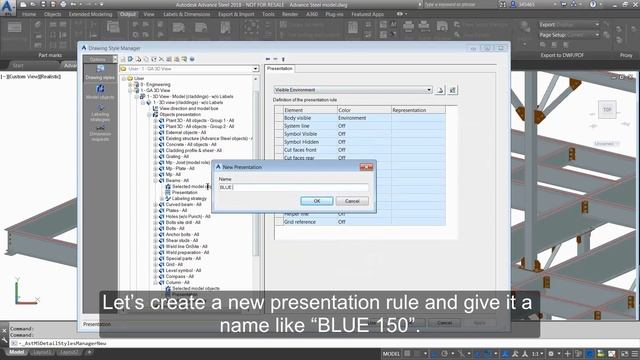Open the Visible Environment presentation dropdown

coord(353,90)
